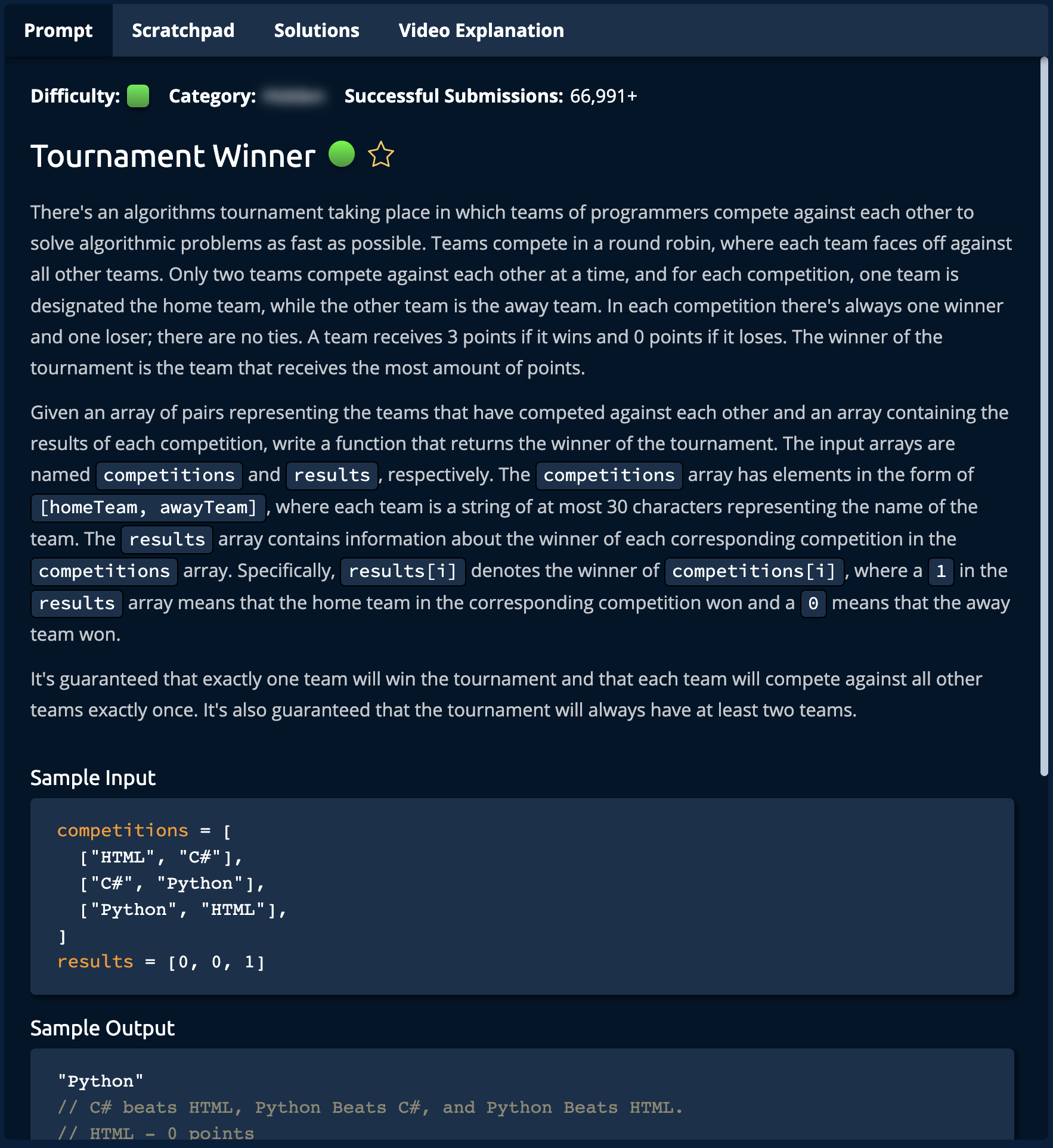Click the Tournament Winner heading text
This screenshot has height=1148, width=1053.
tap(173, 156)
